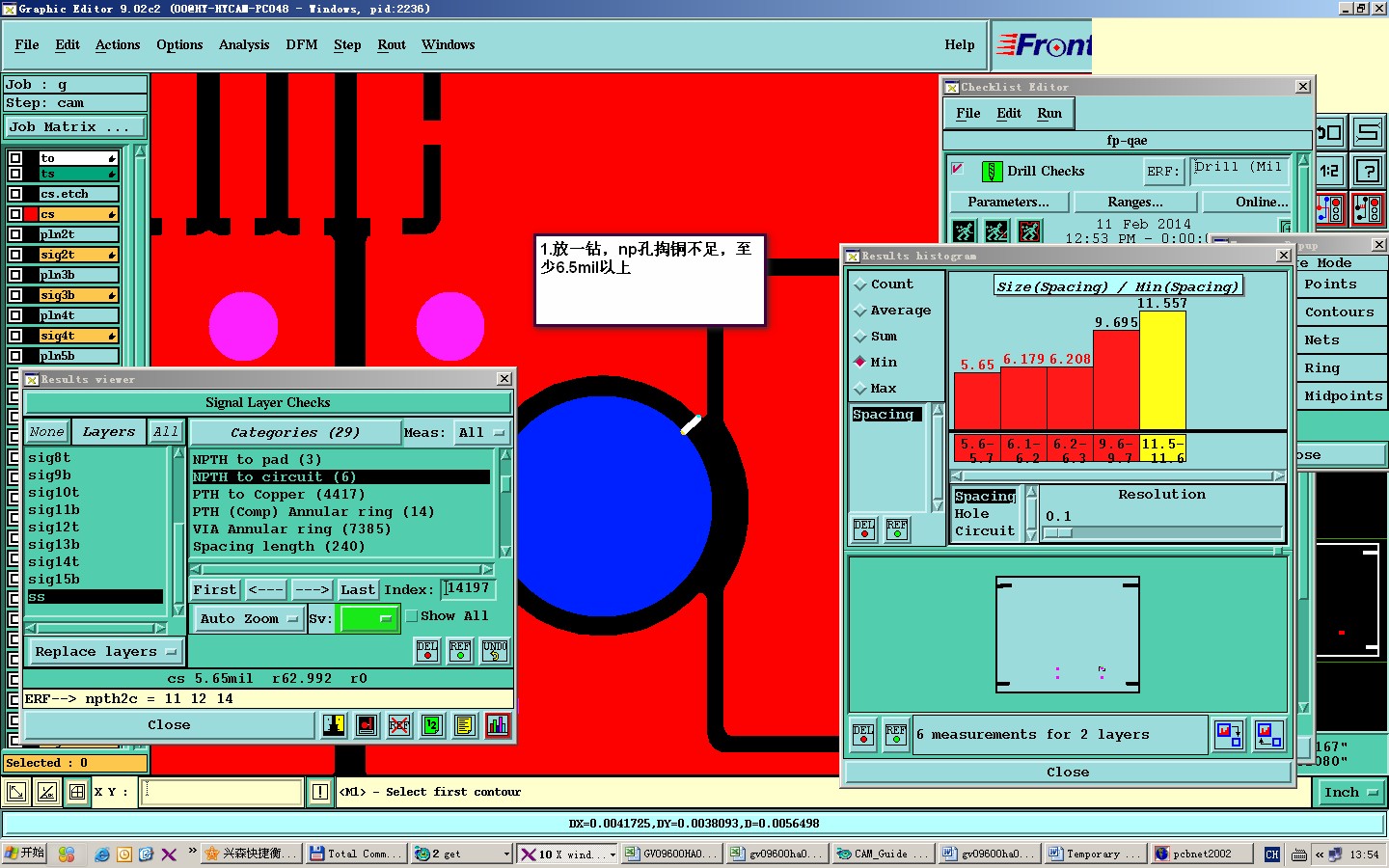1389x868 pixels.
Task: Toggle the Drill Checks checkbox
Action: point(958,169)
